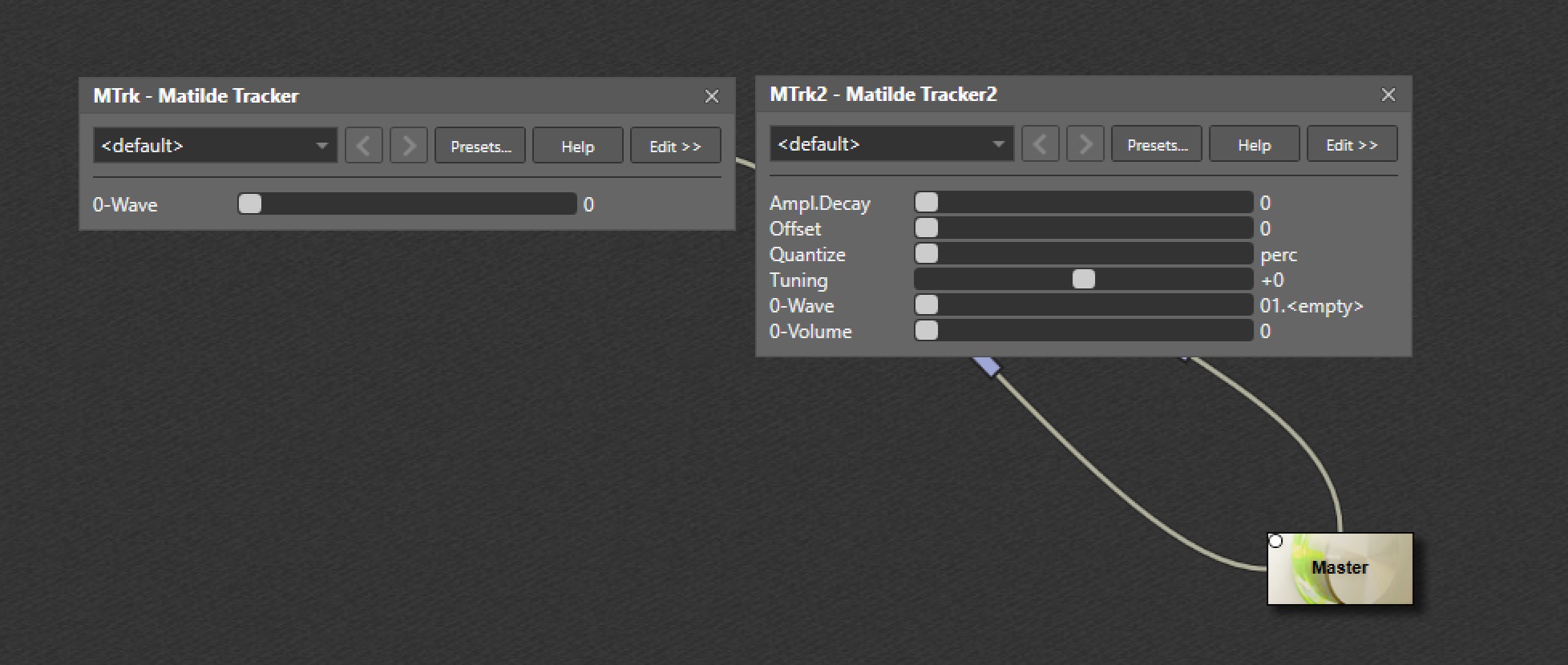Open Presets... in the Matilde Tracker2 panel

pos(1156,144)
